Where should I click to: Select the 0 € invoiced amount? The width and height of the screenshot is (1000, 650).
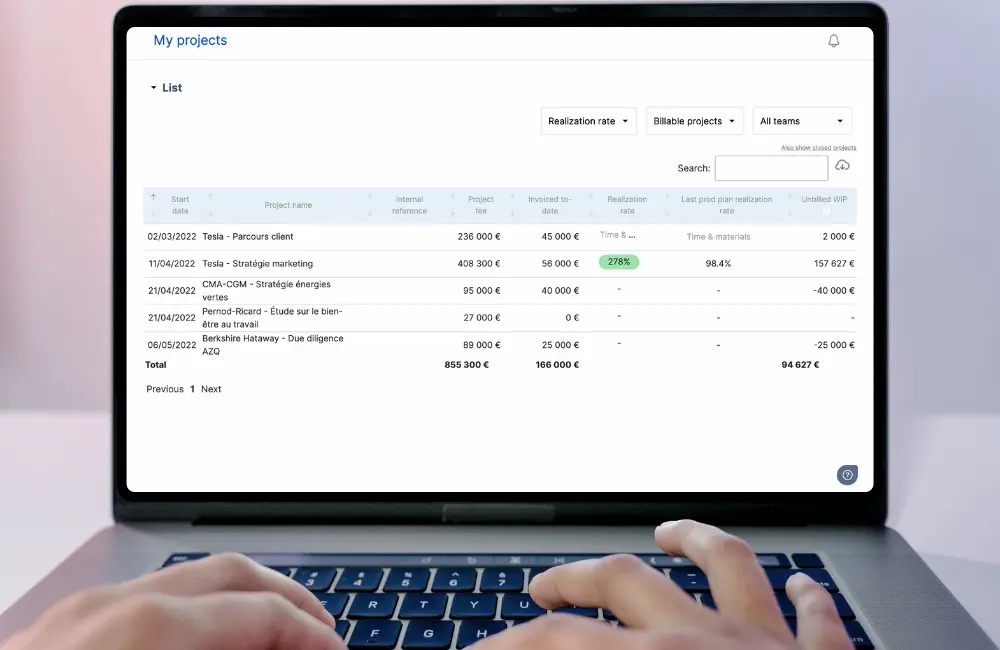pos(572,318)
